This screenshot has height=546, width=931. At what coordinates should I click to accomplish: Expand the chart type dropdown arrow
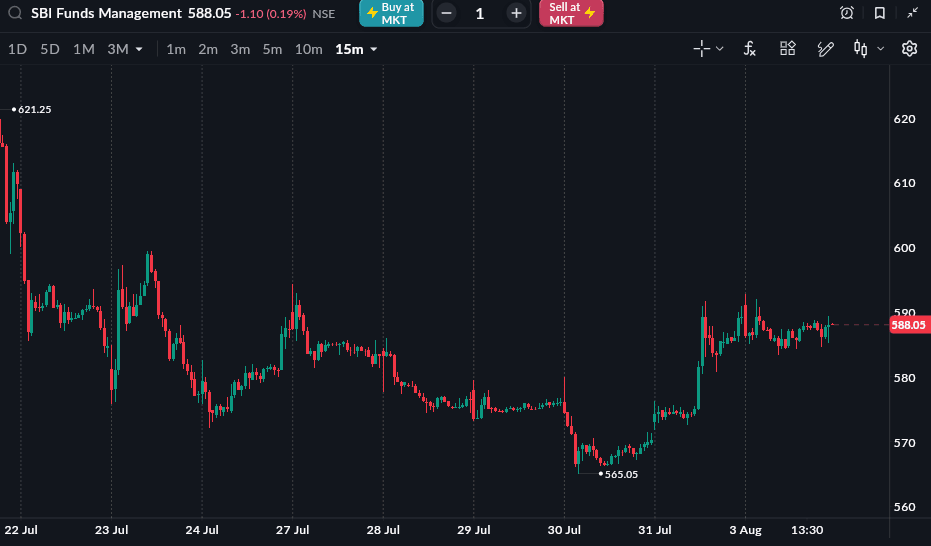pos(881,49)
